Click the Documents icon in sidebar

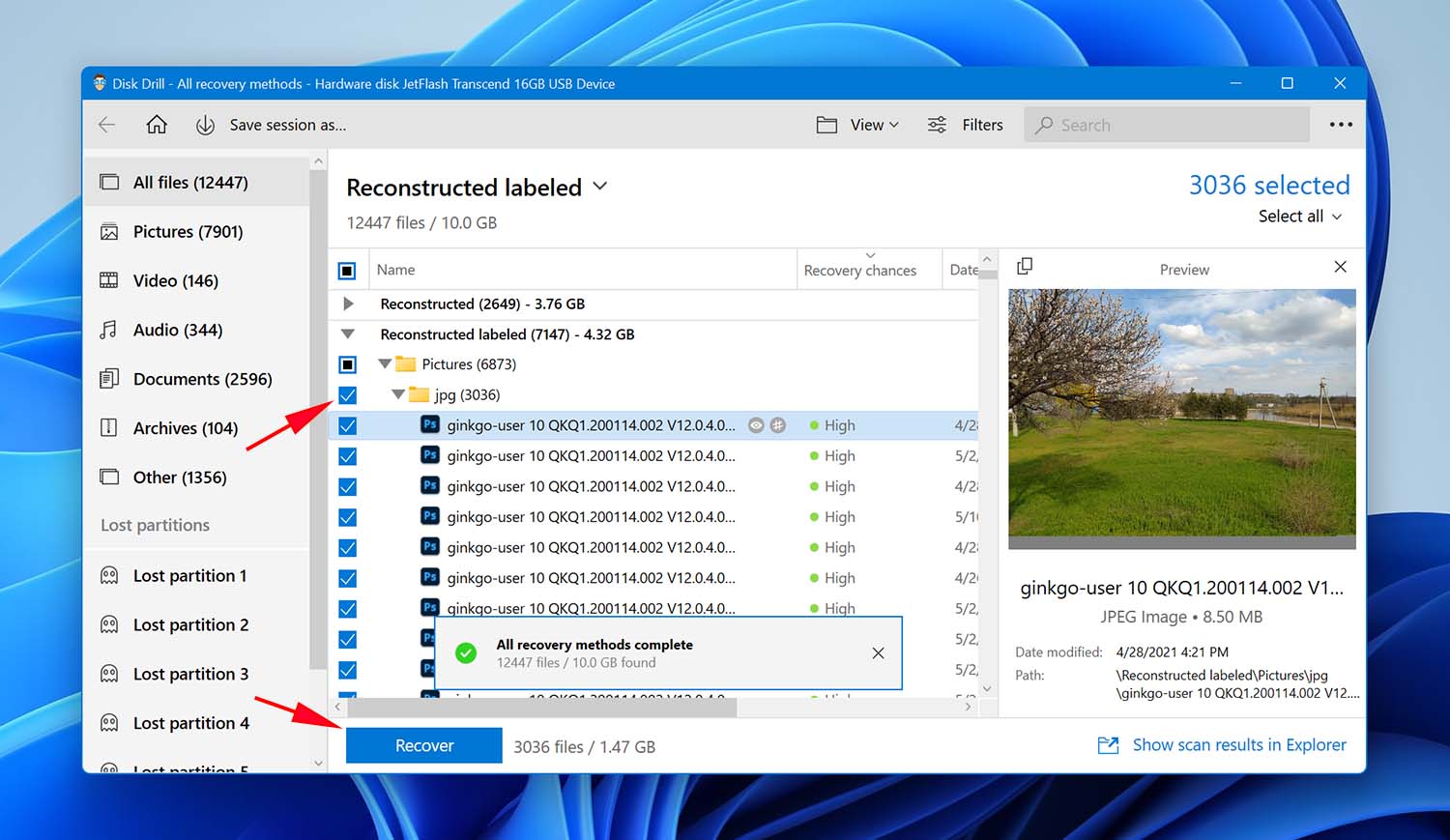(109, 379)
